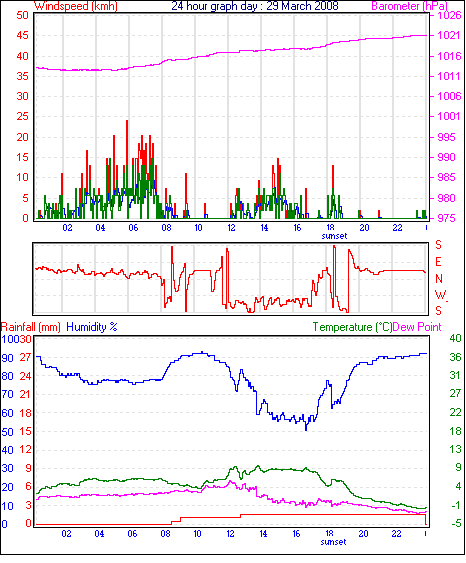Screen dimensions: 466x563
Task: Click the E wind direction label
Action: [438, 262]
